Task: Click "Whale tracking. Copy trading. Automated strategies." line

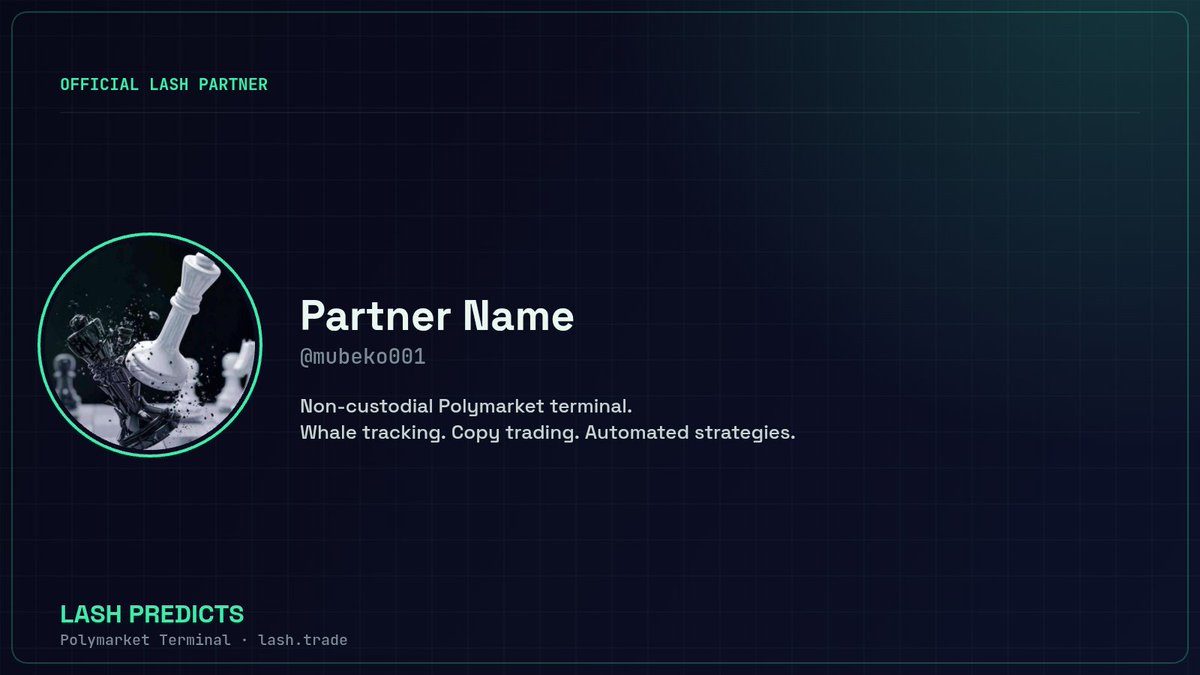Action: tap(547, 434)
